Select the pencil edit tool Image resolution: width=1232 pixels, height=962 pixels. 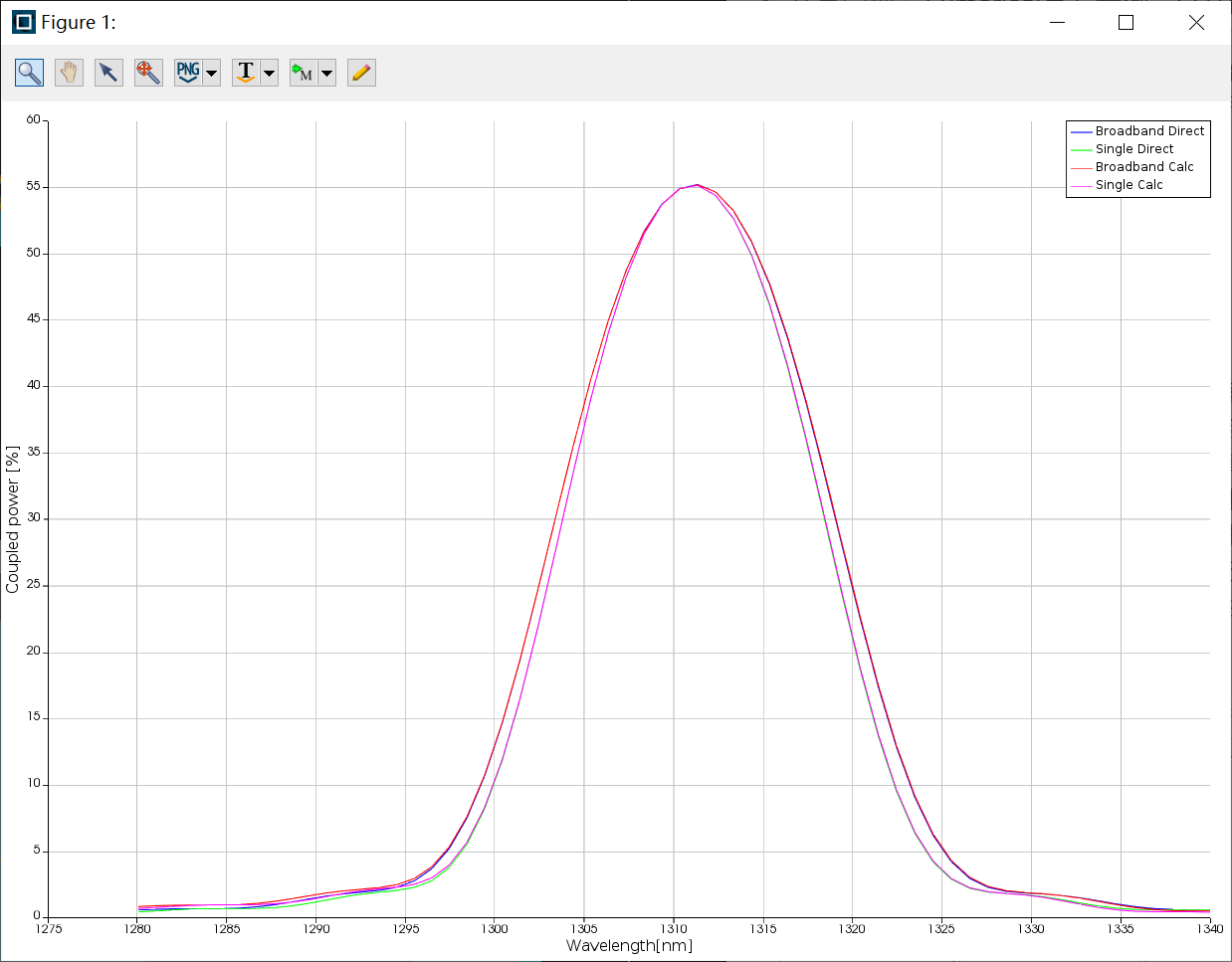pyautogui.click(x=361, y=73)
